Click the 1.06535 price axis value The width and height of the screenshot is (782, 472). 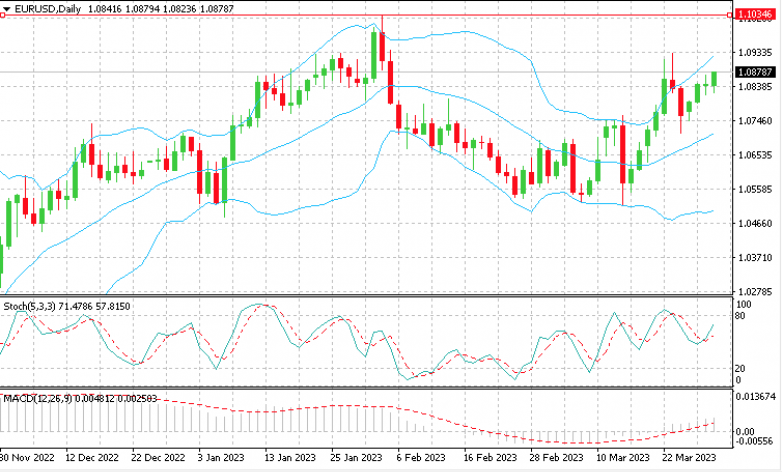[755, 155]
